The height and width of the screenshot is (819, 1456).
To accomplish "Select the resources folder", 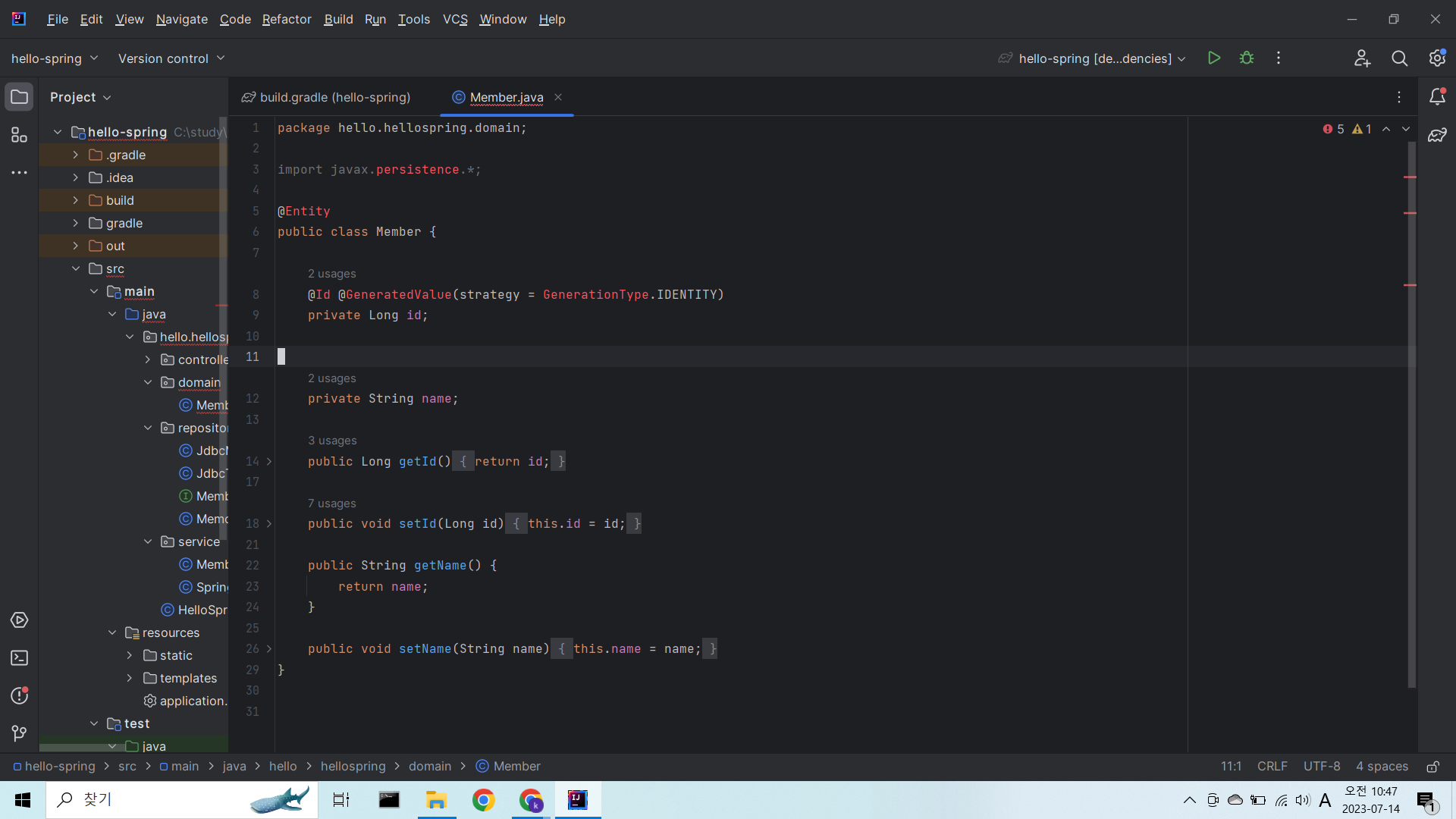I will tap(171, 632).
